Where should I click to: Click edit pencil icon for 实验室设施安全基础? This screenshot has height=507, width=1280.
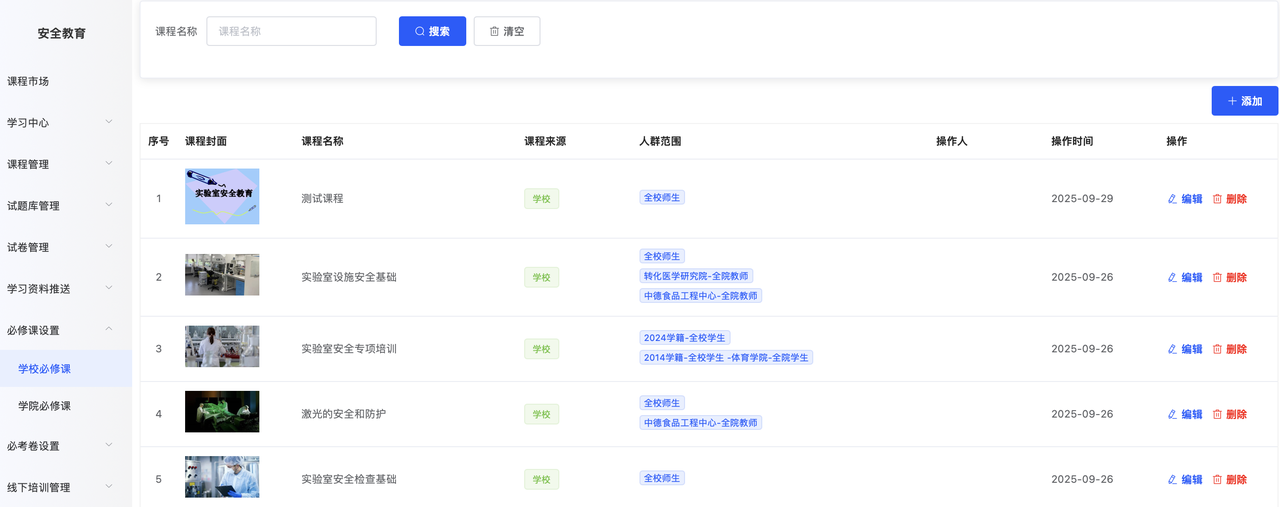[x=1173, y=278]
